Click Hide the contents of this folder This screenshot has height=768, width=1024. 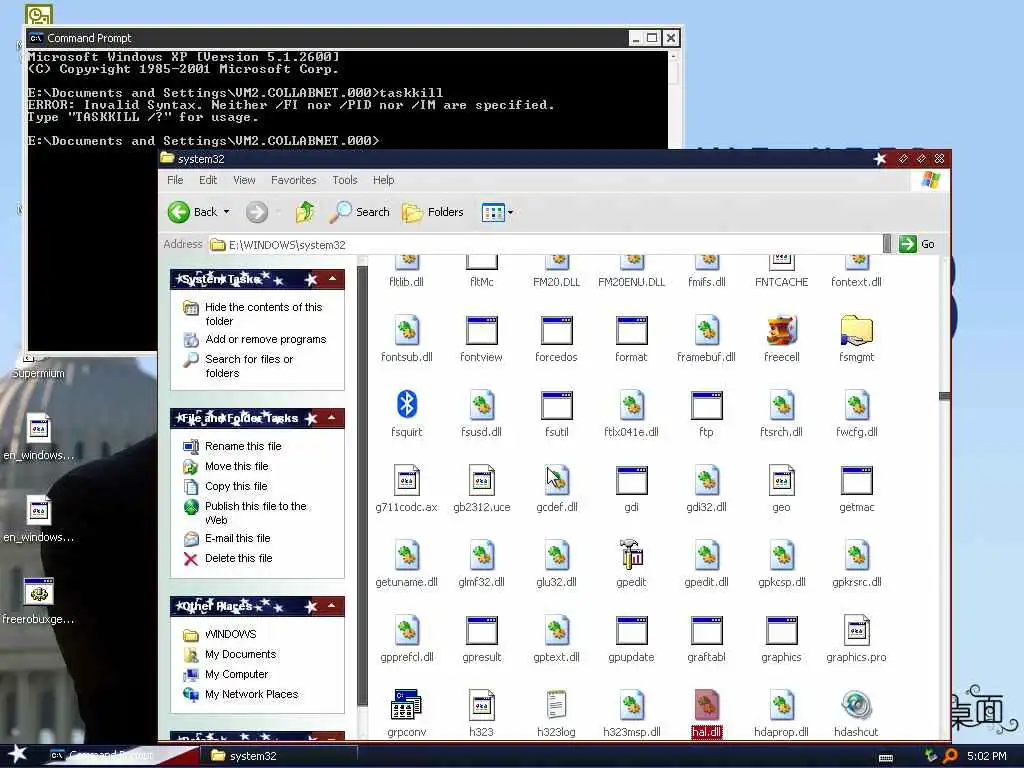coord(263,314)
